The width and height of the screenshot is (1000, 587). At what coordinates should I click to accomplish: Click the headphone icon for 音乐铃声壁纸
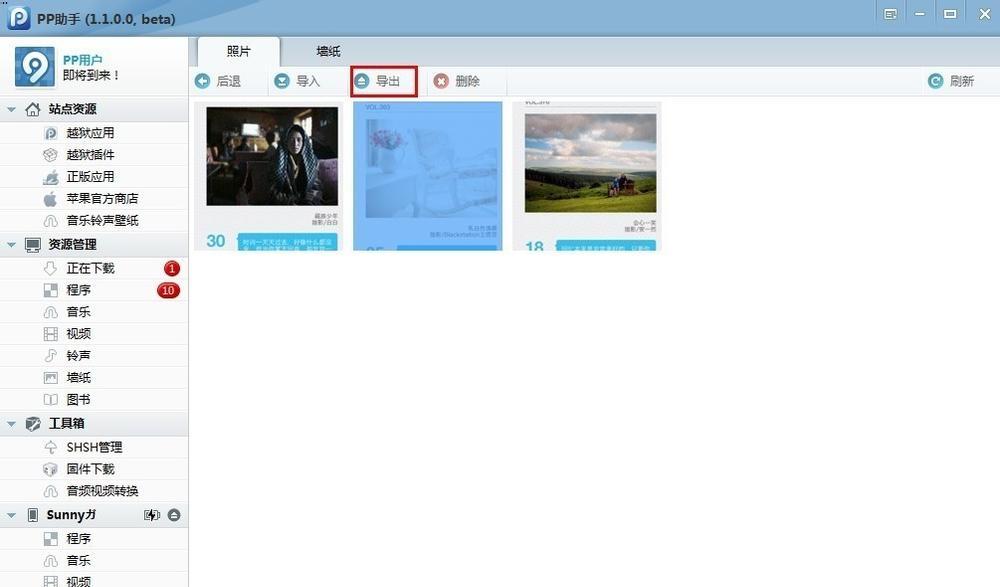pos(50,221)
